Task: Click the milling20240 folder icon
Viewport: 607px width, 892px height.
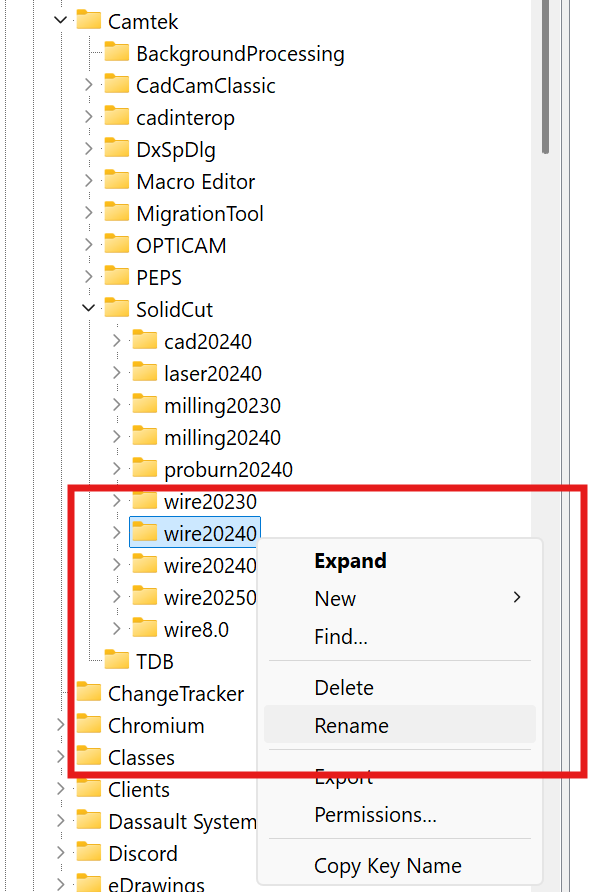Action: (x=144, y=436)
